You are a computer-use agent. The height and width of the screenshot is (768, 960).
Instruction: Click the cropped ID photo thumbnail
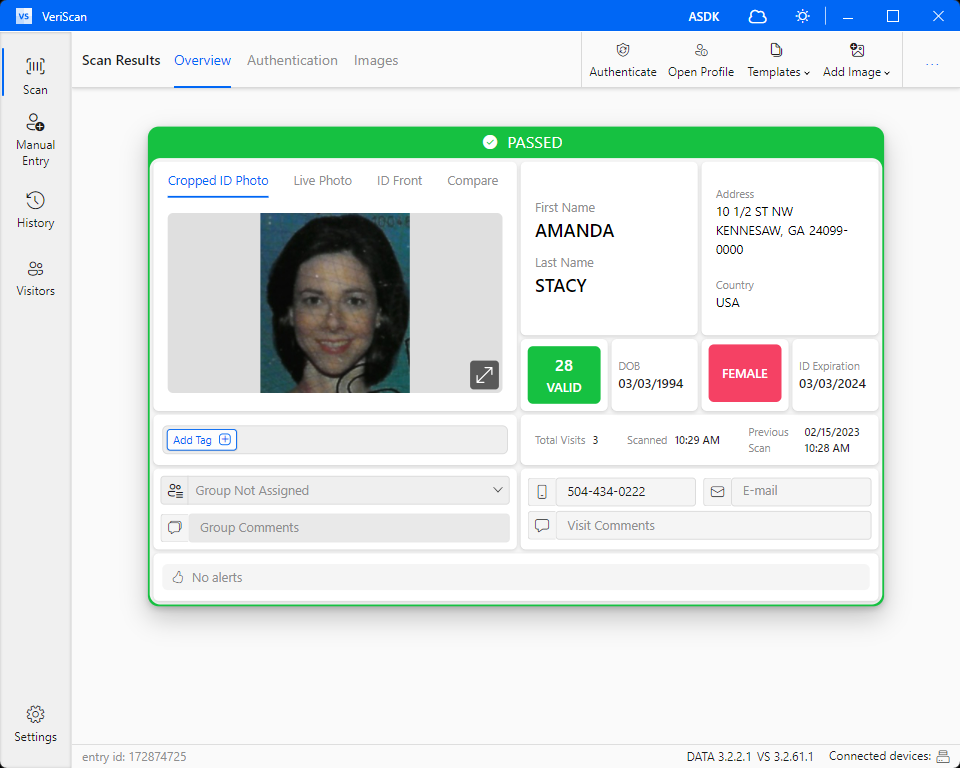point(335,303)
